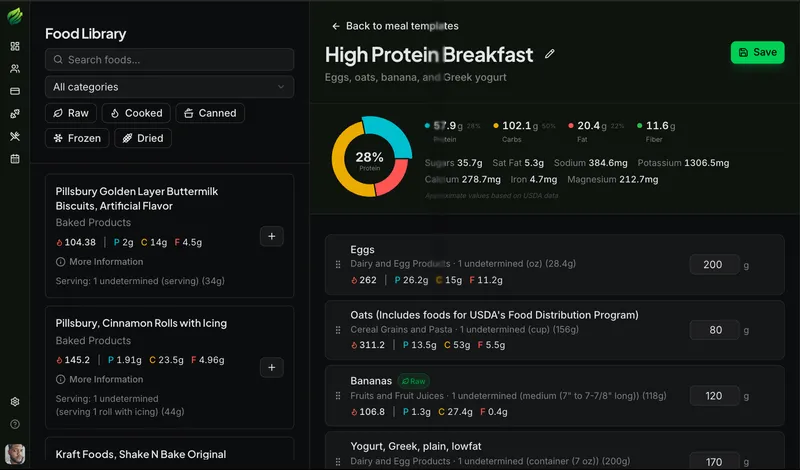The height and width of the screenshot is (470, 800).
Task: Toggle the Cooked food filter
Action: [136, 113]
